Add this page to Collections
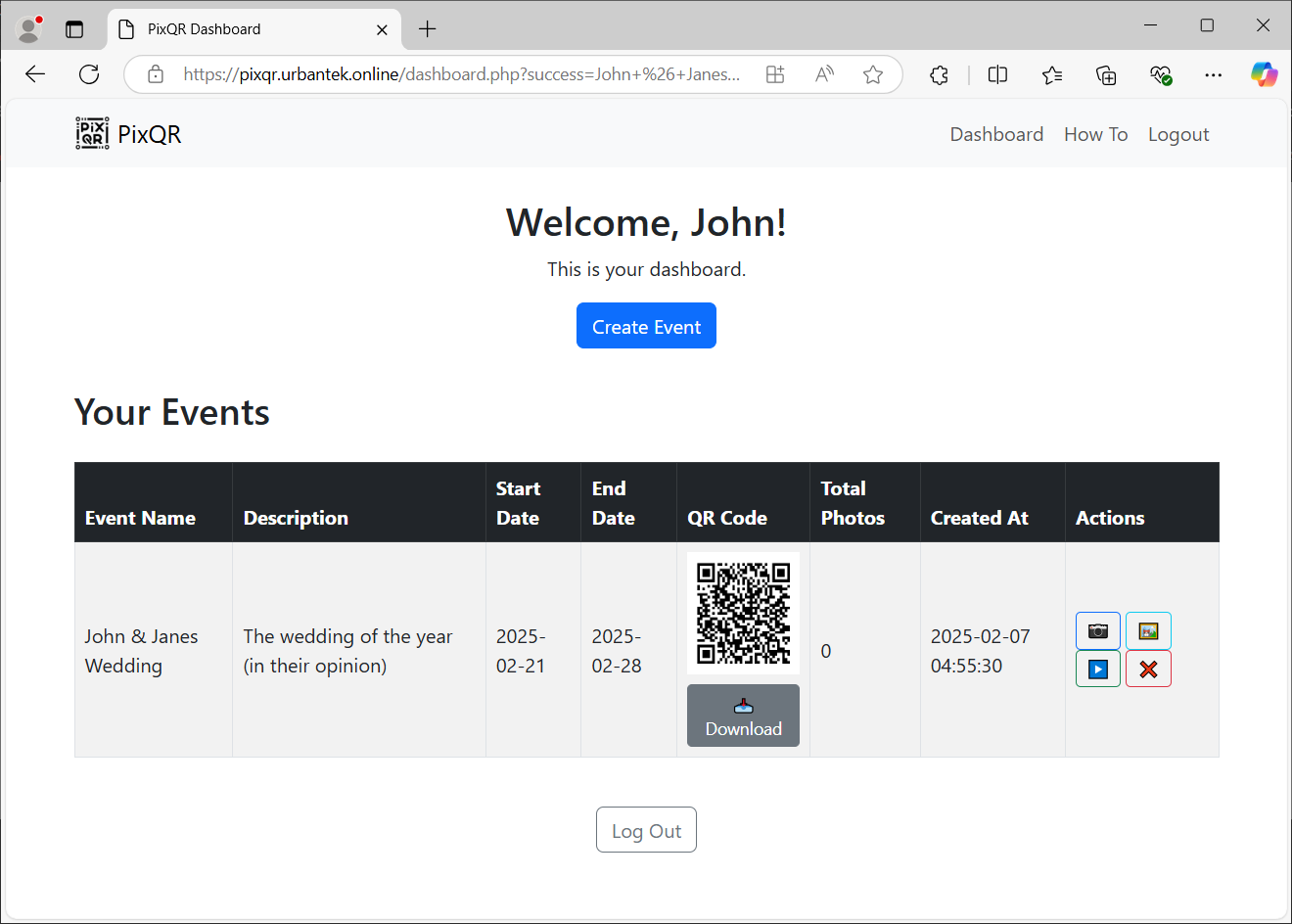 click(x=1106, y=74)
